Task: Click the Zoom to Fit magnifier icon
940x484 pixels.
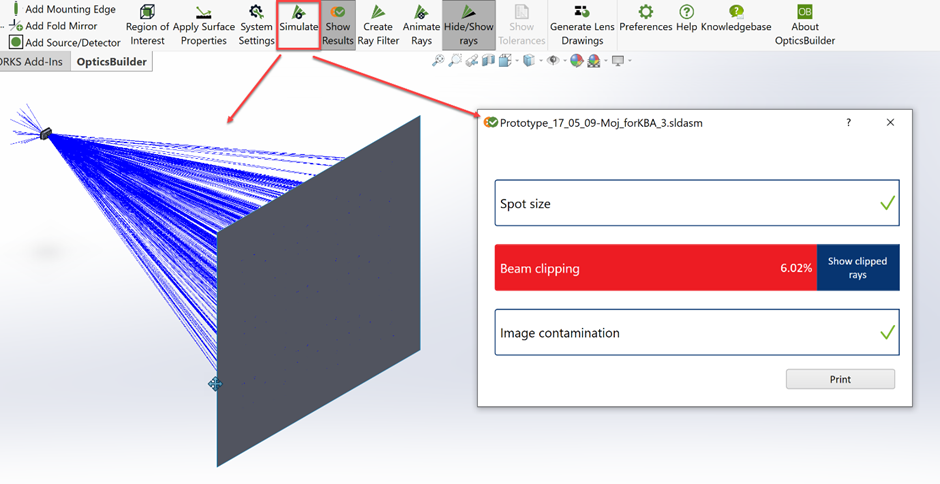Action: point(438,61)
